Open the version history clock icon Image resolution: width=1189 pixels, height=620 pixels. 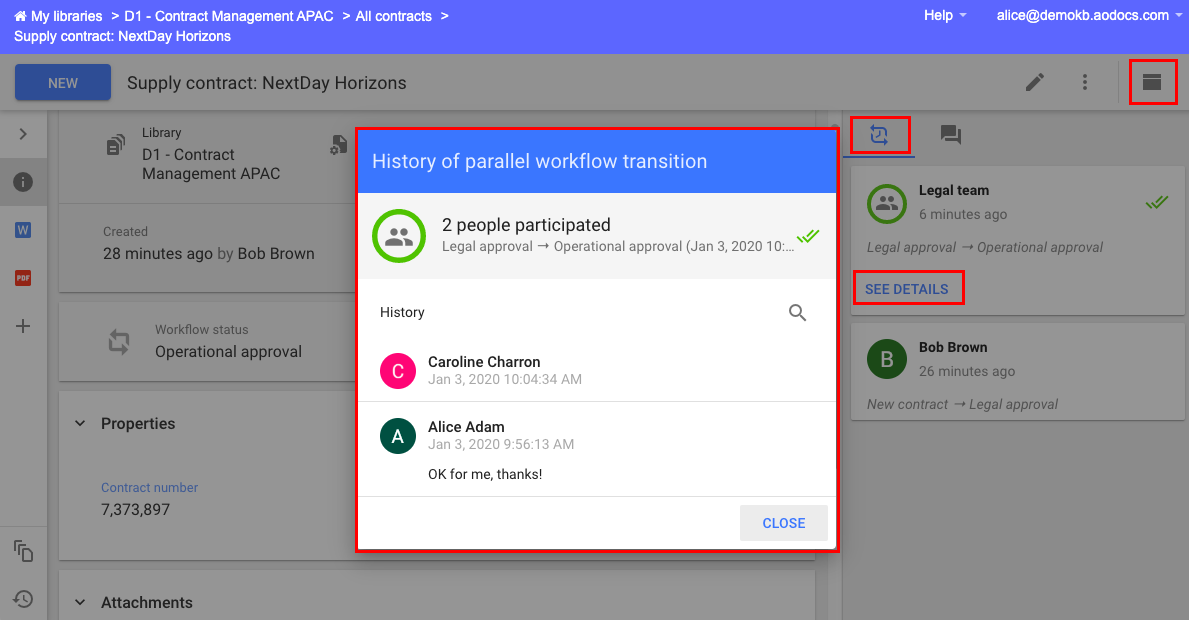(23, 598)
